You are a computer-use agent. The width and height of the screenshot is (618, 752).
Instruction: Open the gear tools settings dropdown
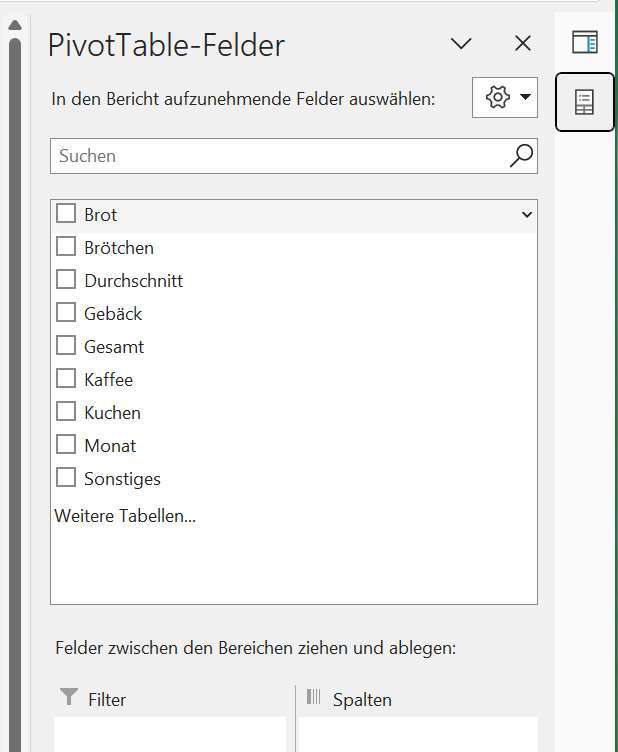[505, 97]
